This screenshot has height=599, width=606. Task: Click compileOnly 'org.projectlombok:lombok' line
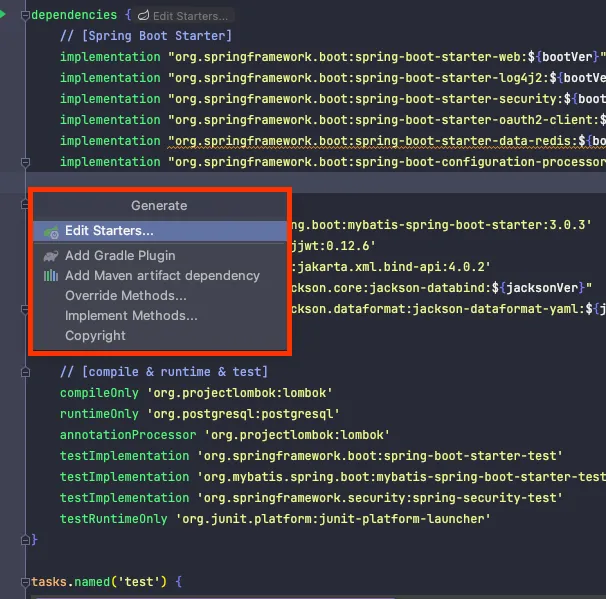[196, 393]
